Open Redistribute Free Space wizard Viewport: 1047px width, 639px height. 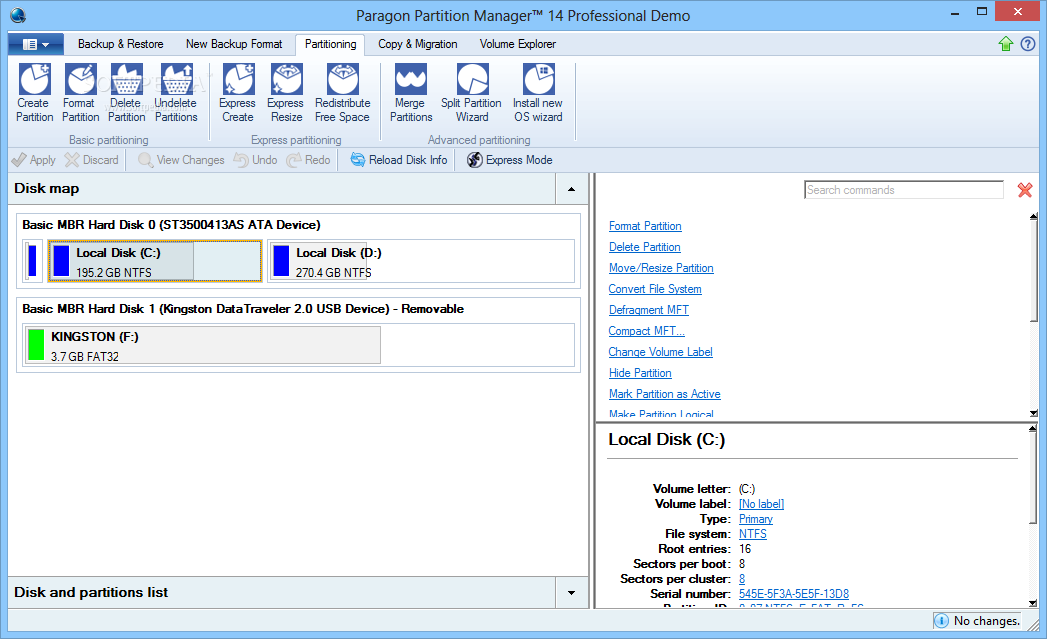[x=343, y=93]
